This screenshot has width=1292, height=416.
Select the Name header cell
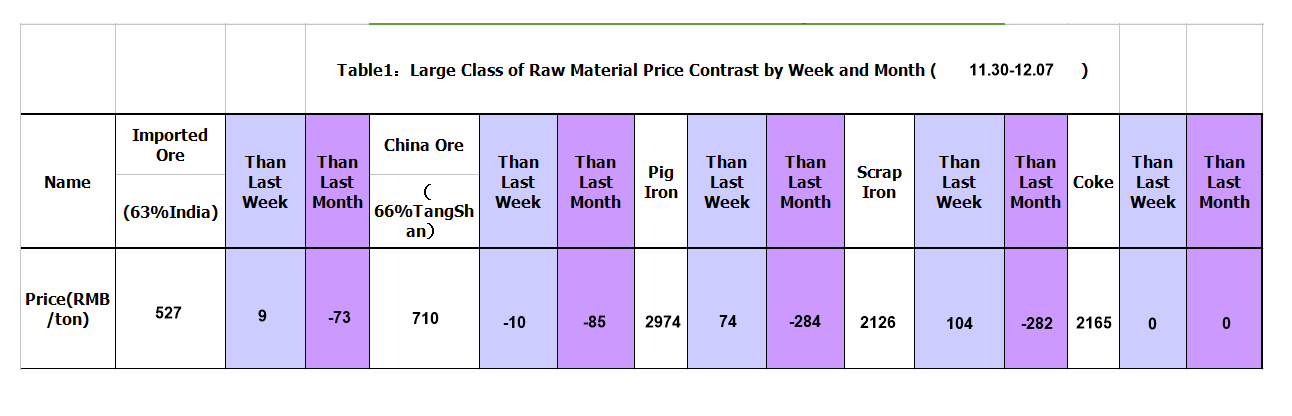pos(67,182)
